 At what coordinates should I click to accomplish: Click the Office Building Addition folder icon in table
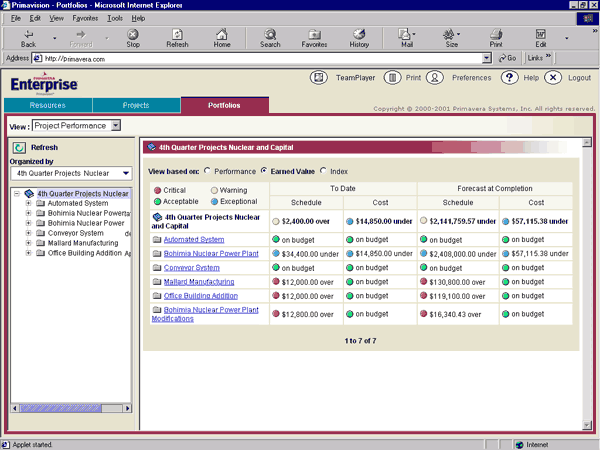(x=157, y=296)
